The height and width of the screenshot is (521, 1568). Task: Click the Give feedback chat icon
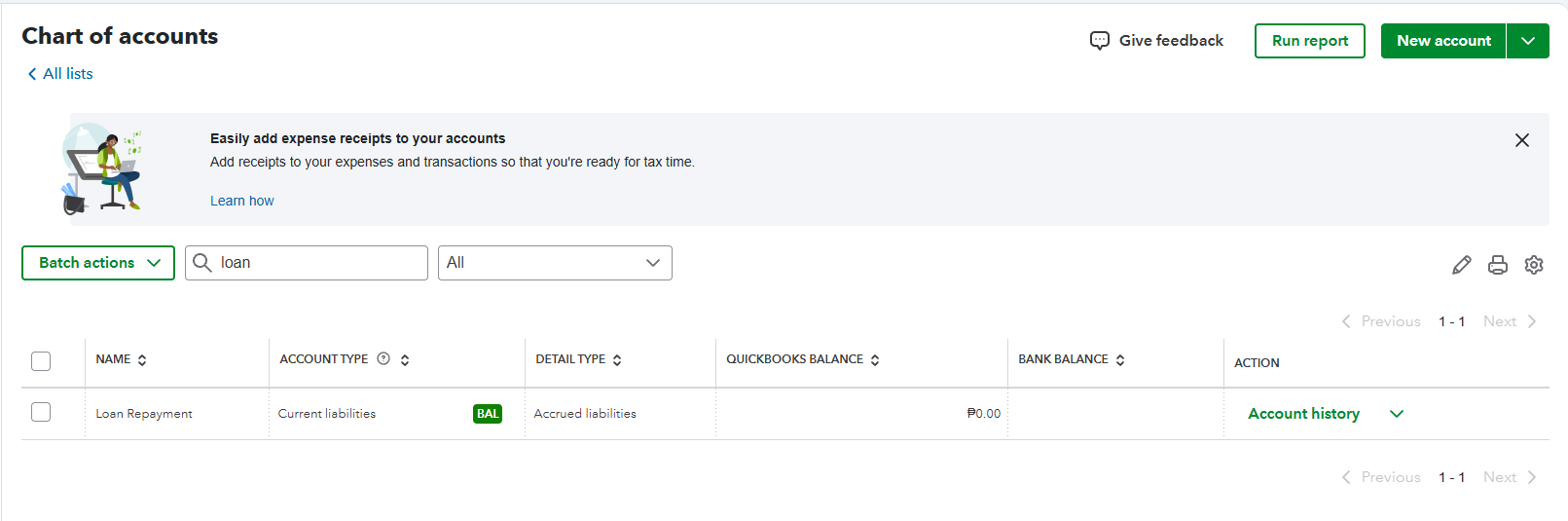point(1100,41)
